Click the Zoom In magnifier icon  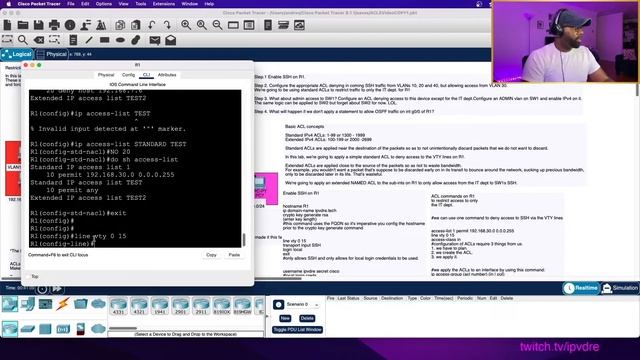coord(186,25)
